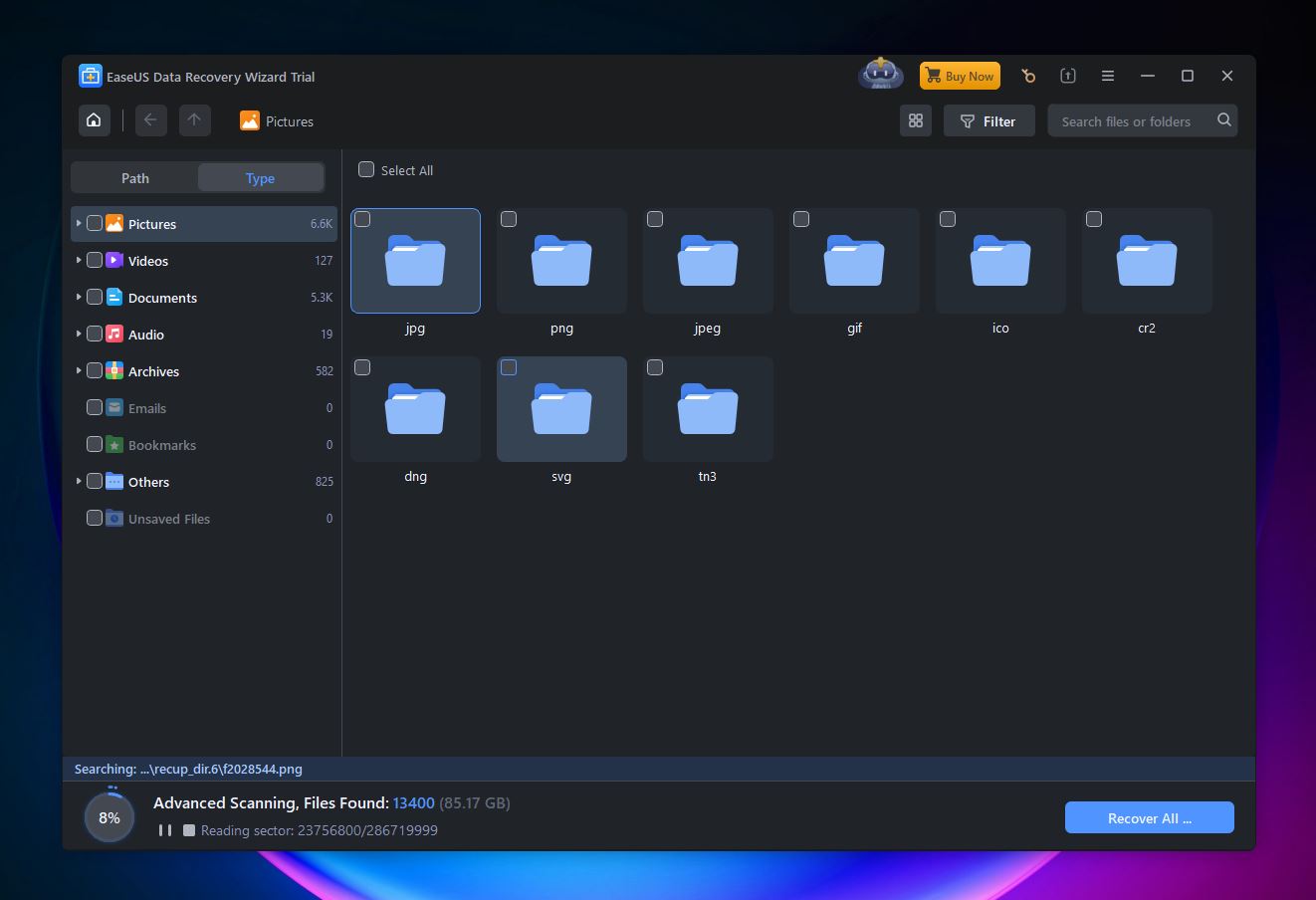Check the Others category checkbox
Viewport: 1316px width, 900px height.
[95, 481]
